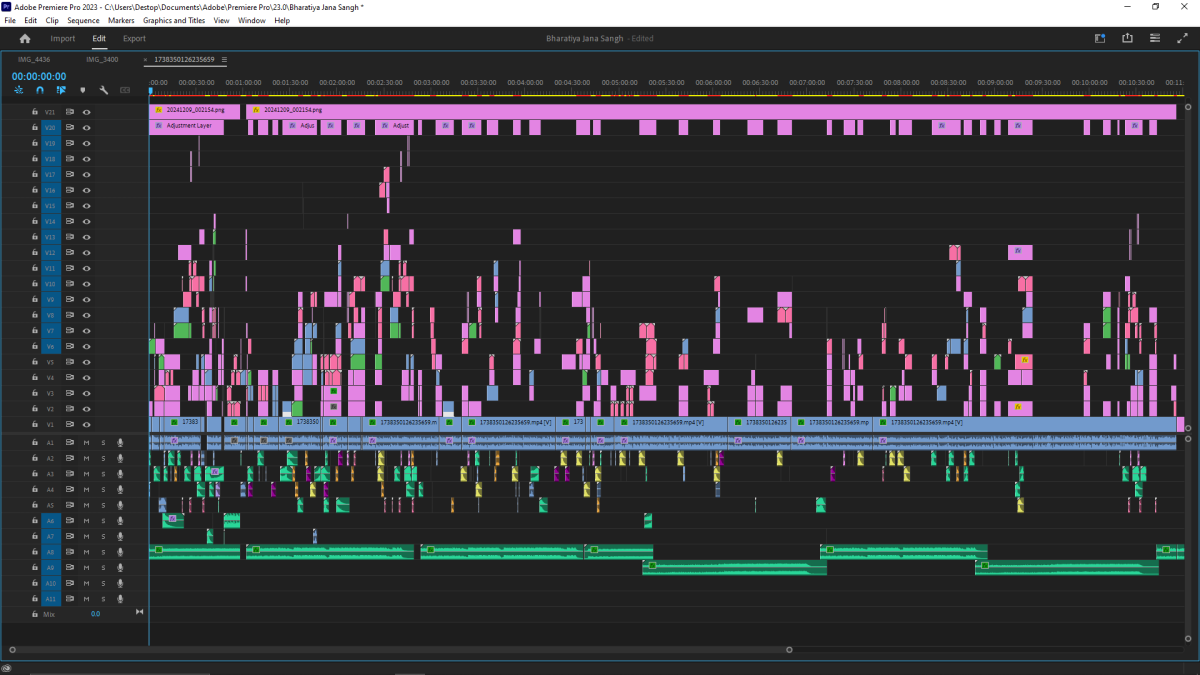Go to the Home screen icon

(25, 39)
